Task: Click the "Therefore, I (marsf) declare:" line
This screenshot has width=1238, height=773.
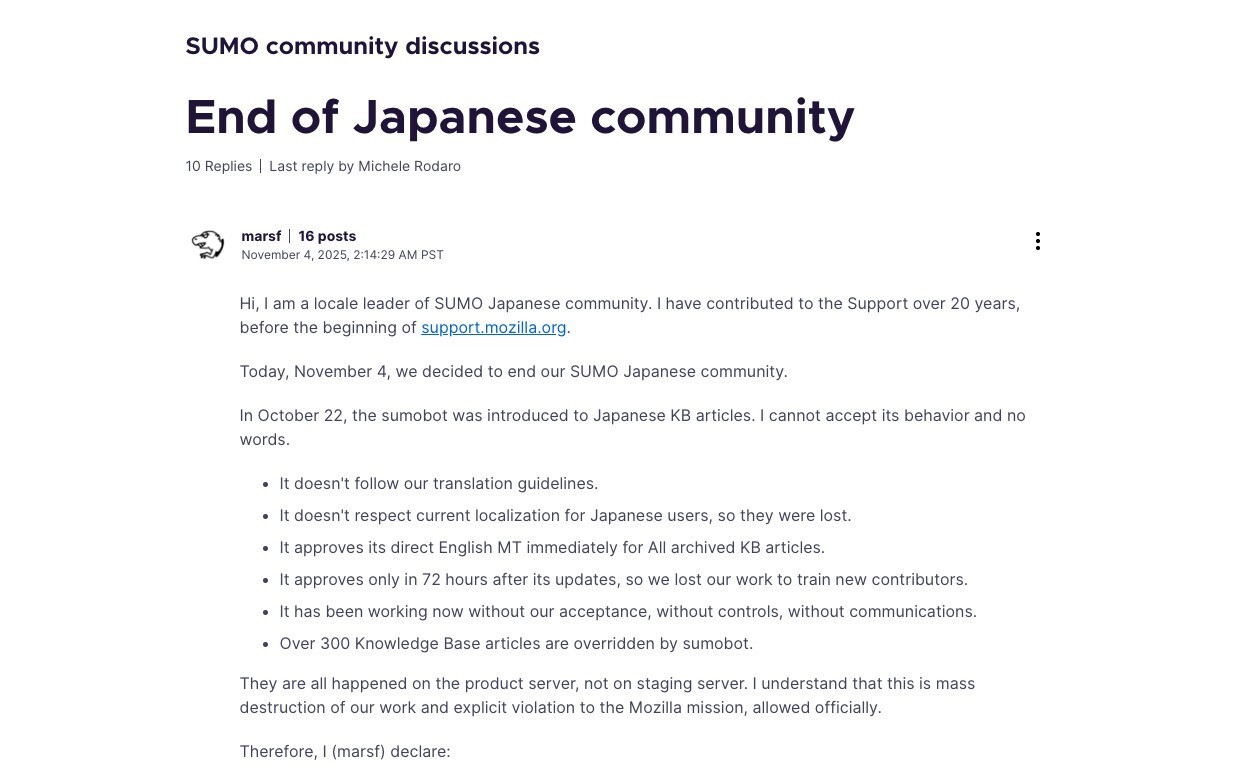Action: point(345,752)
